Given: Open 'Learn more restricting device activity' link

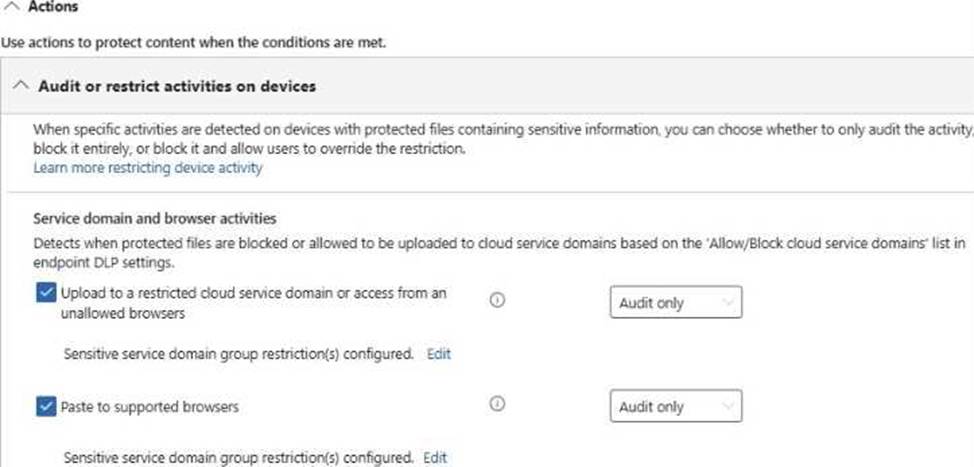Looking at the screenshot, I should (147, 168).
